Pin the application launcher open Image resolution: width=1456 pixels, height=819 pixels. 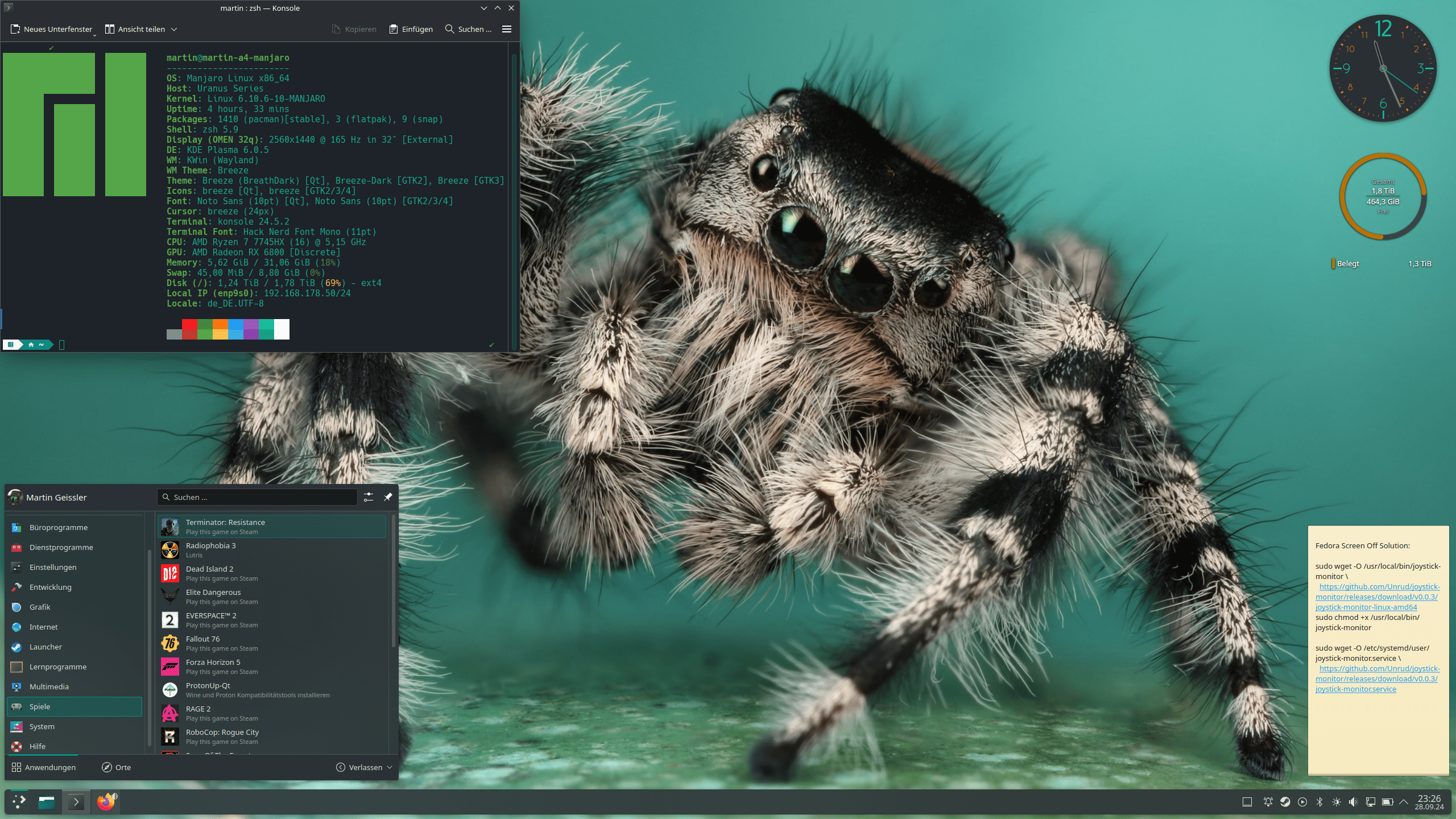pos(388,497)
